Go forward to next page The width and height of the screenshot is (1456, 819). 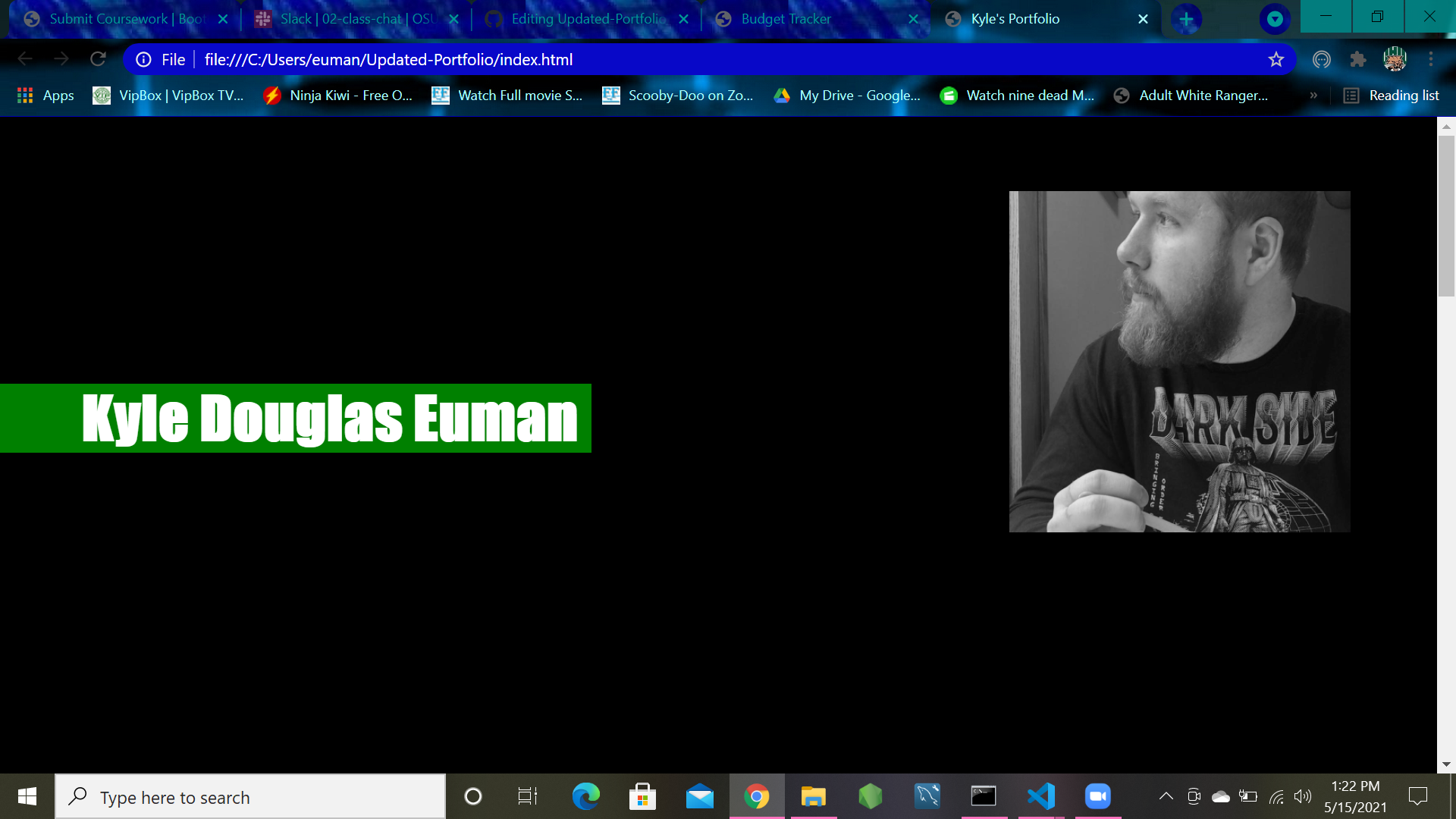(61, 59)
